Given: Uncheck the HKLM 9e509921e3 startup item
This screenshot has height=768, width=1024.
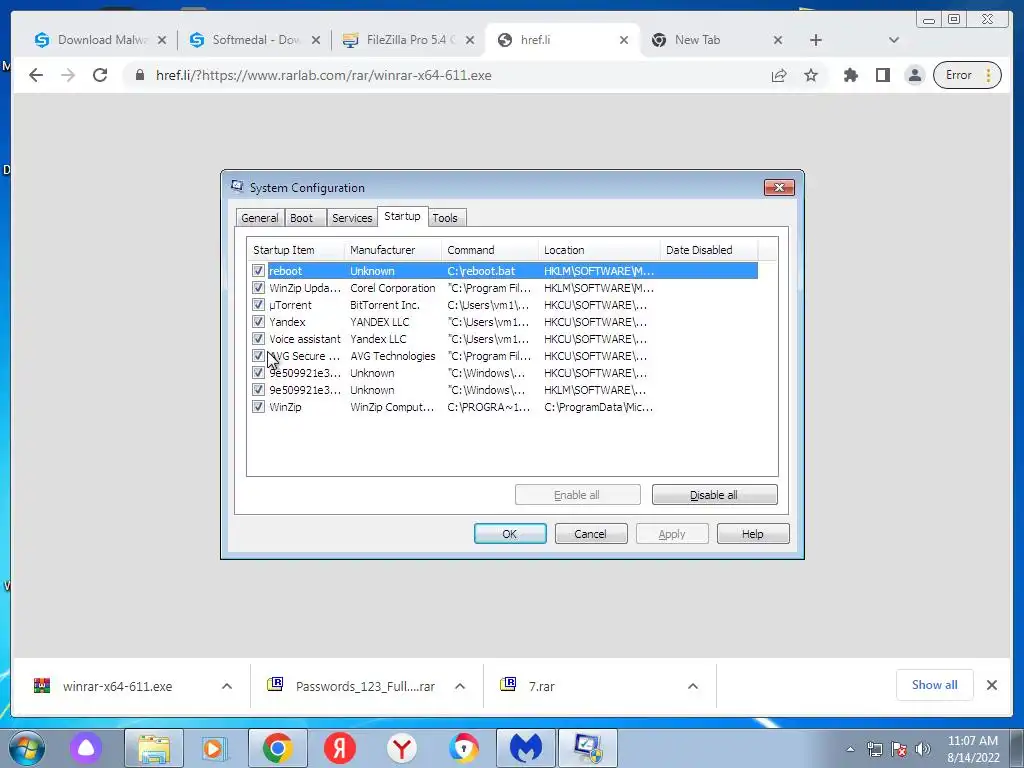Looking at the screenshot, I should [258, 389].
